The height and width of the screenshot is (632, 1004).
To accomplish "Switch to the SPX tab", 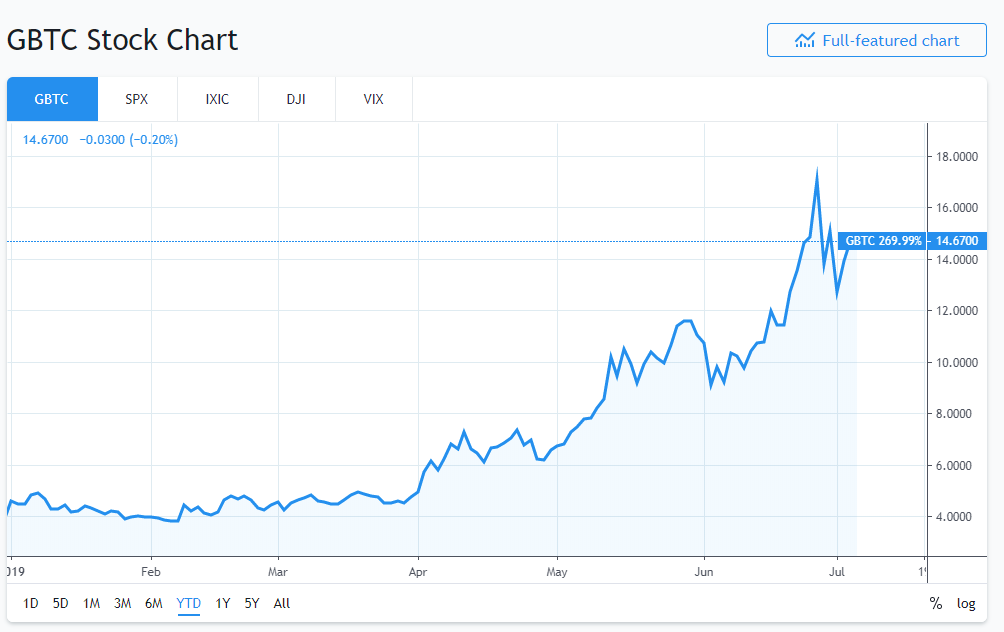I will [137, 99].
